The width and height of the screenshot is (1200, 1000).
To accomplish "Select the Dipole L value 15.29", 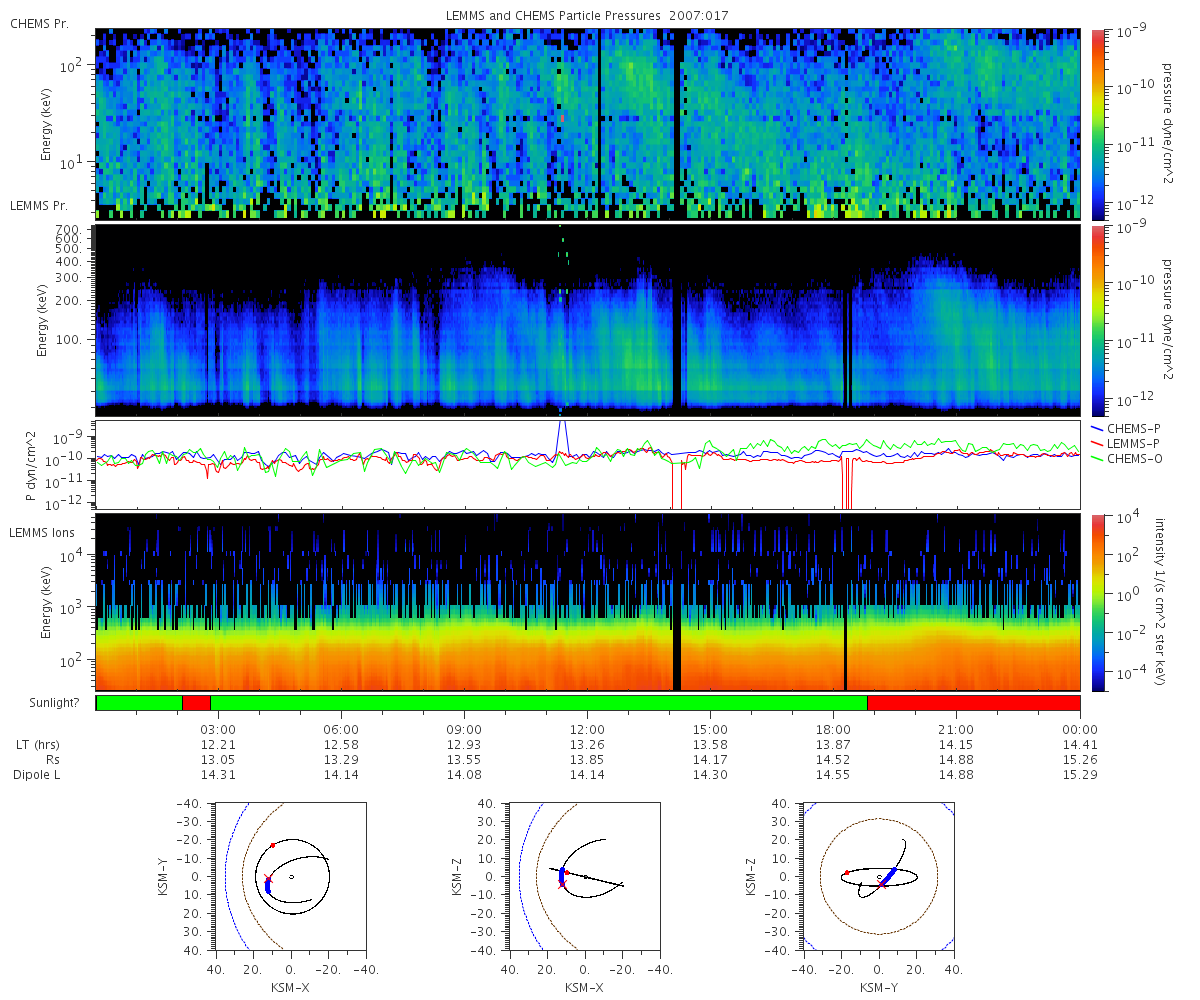I will pos(1080,774).
